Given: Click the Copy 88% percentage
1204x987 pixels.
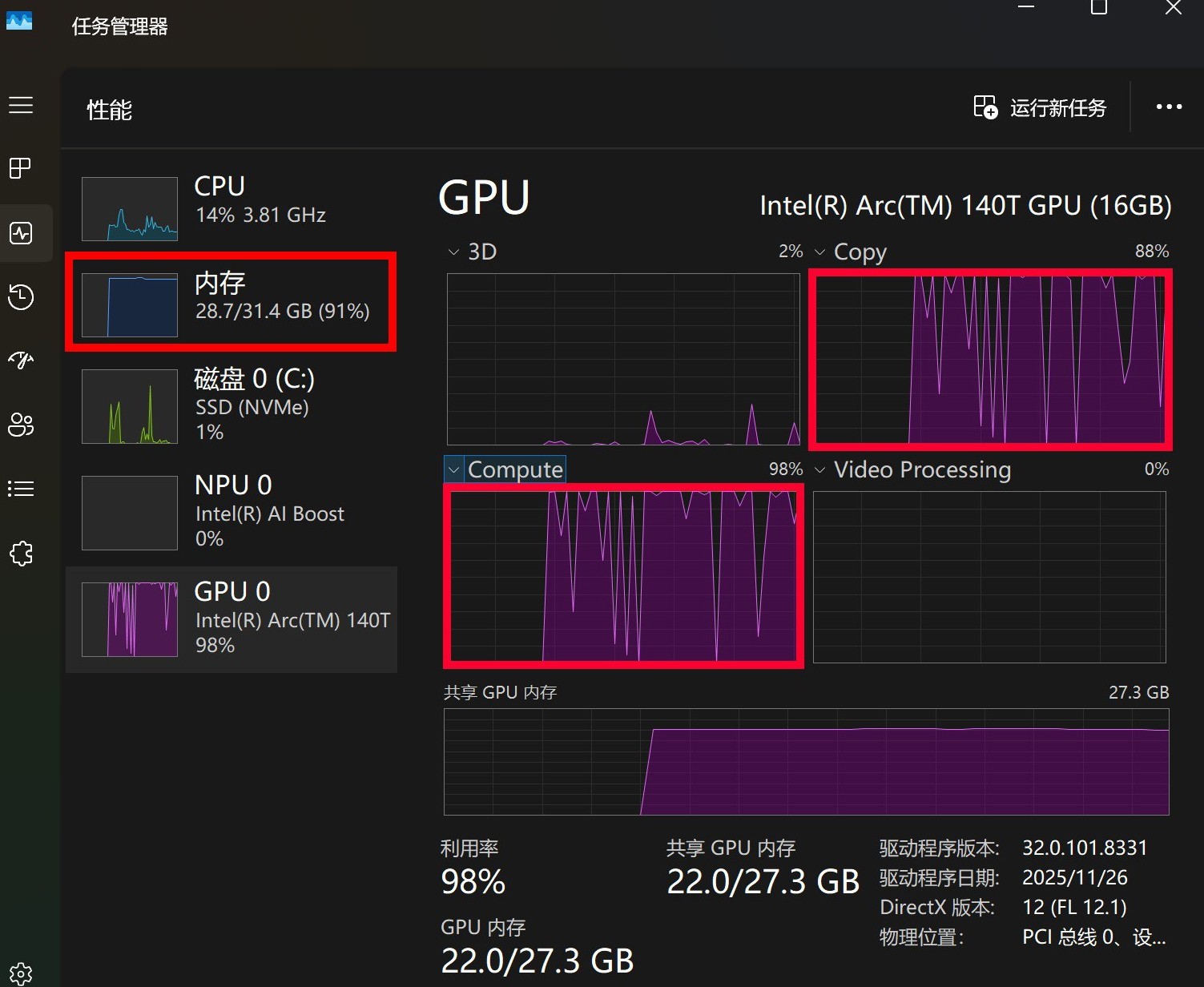Looking at the screenshot, I should coord(1152,252).
